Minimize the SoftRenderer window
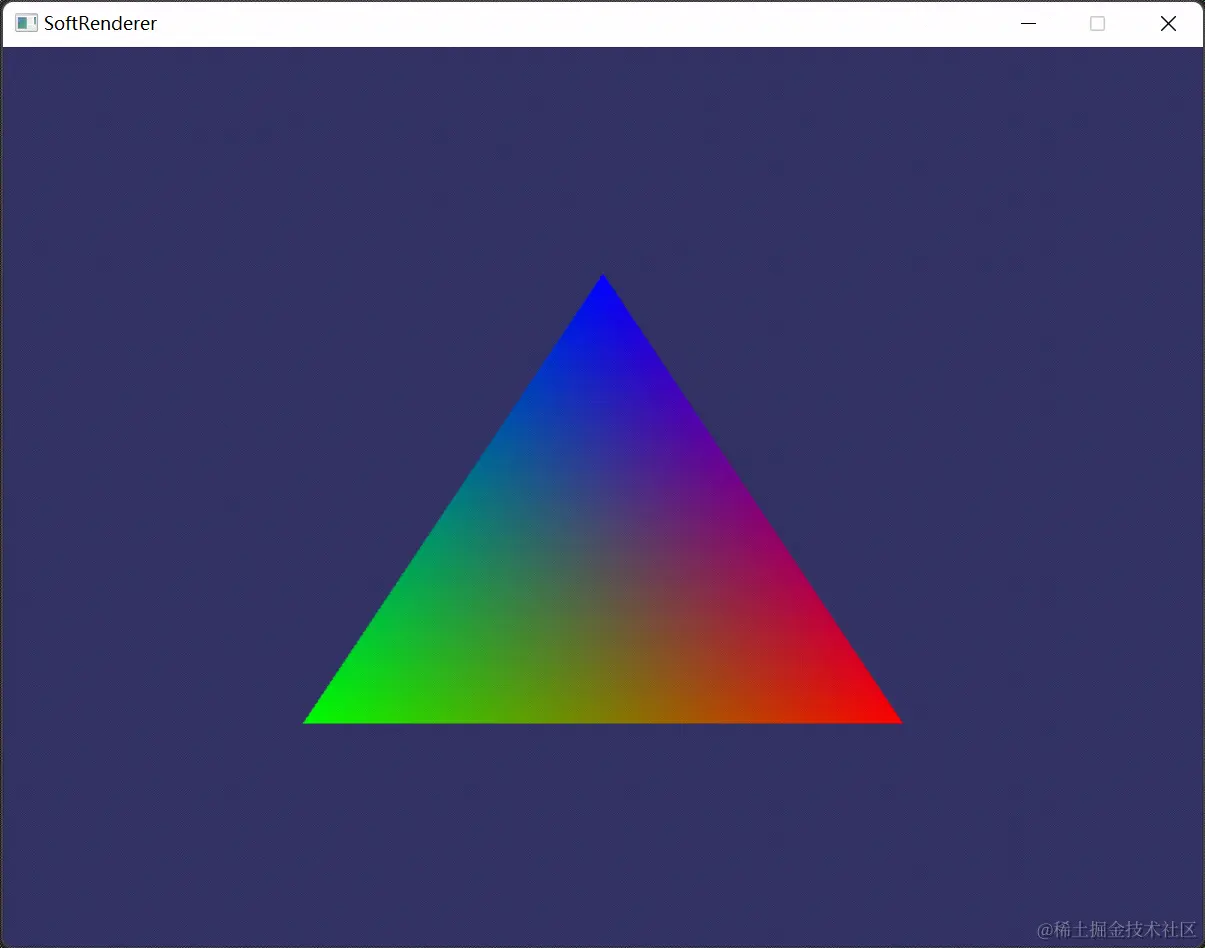 1028,24
